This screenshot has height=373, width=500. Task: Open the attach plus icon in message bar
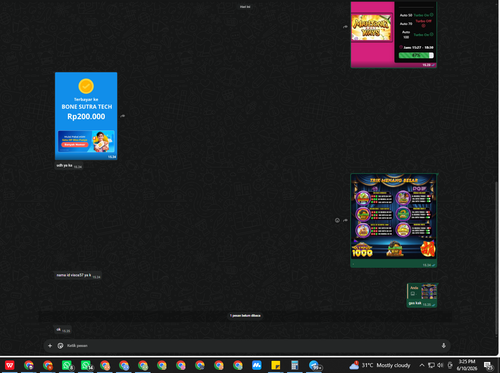(50, 346)
